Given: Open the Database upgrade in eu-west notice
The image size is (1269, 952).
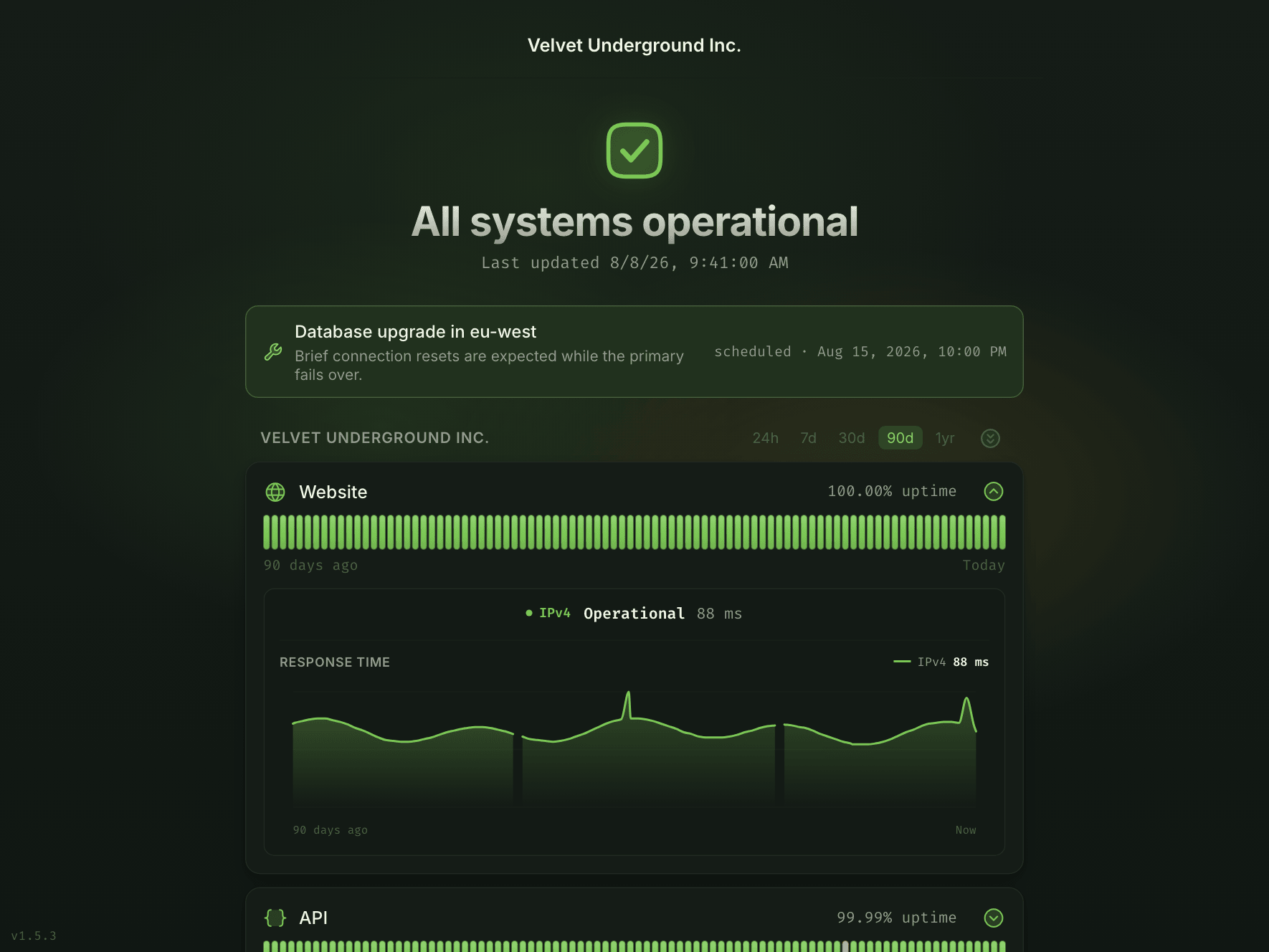Looking at the screenshot, I should [634, 352].
